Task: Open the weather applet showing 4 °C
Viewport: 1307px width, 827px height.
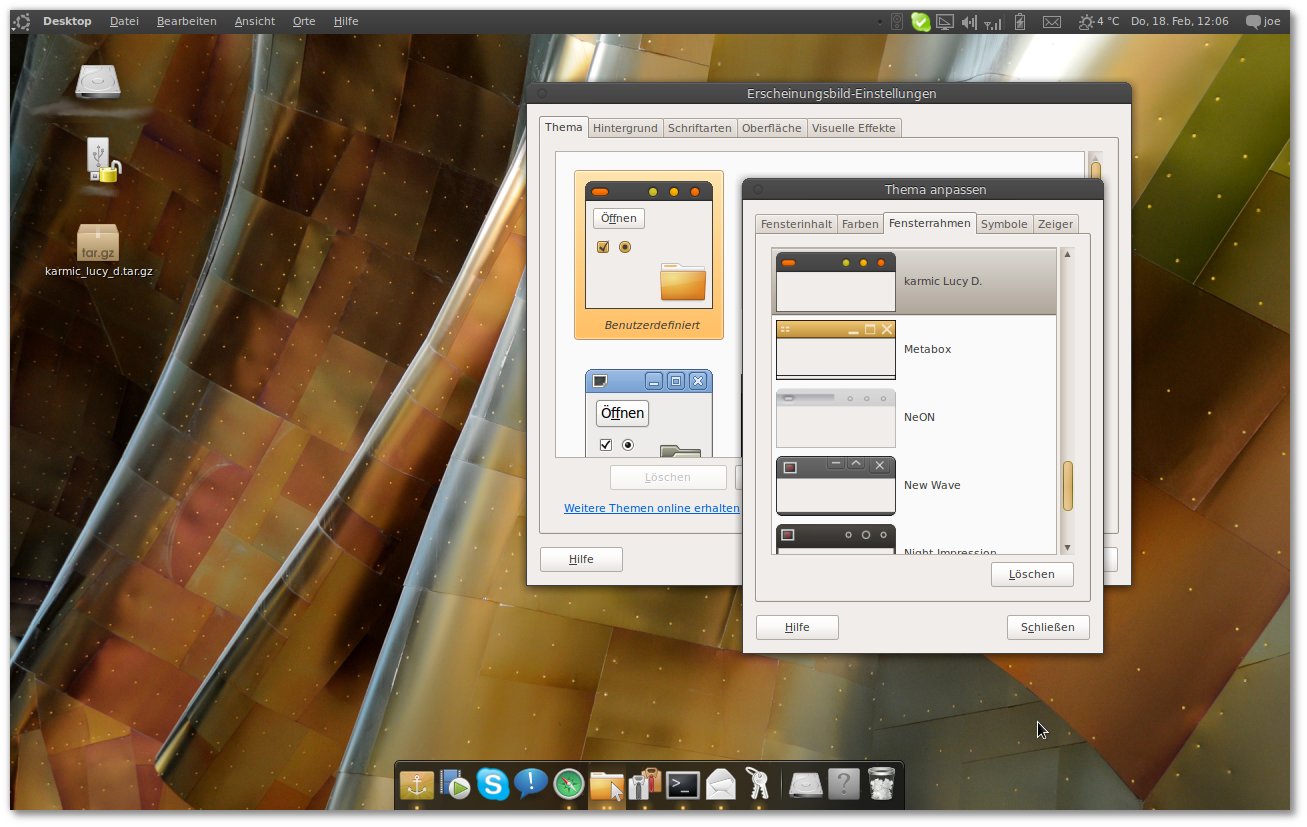Action: tap(1099, 21)
